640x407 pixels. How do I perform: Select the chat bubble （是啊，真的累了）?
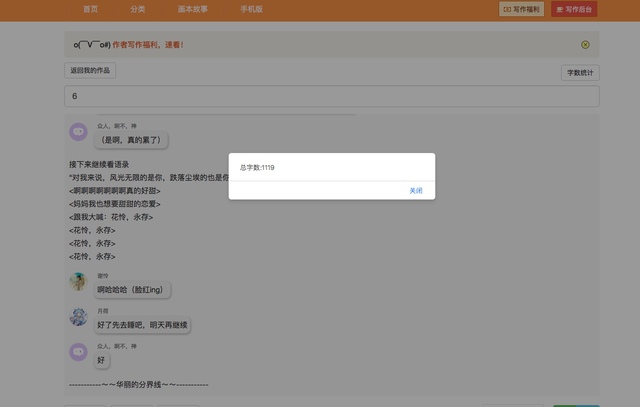point(131,141)
